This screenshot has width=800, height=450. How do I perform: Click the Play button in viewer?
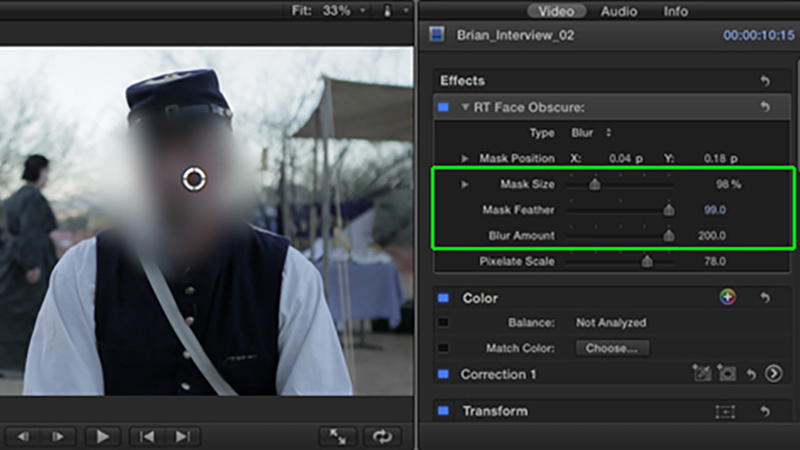[x=101, y=436]
